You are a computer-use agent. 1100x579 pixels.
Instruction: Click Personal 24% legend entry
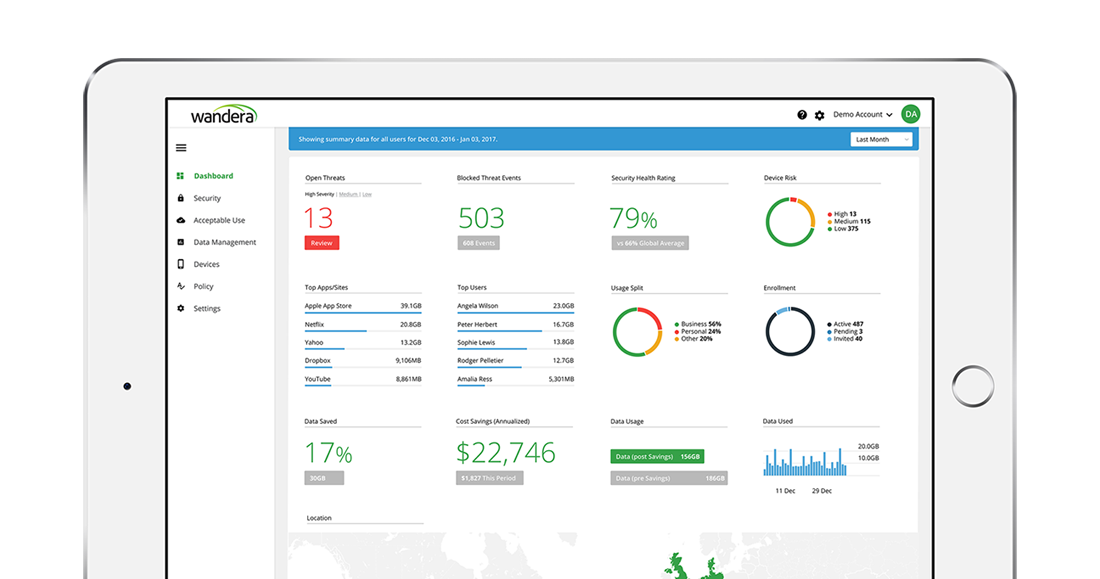click(x=698, y=331)
